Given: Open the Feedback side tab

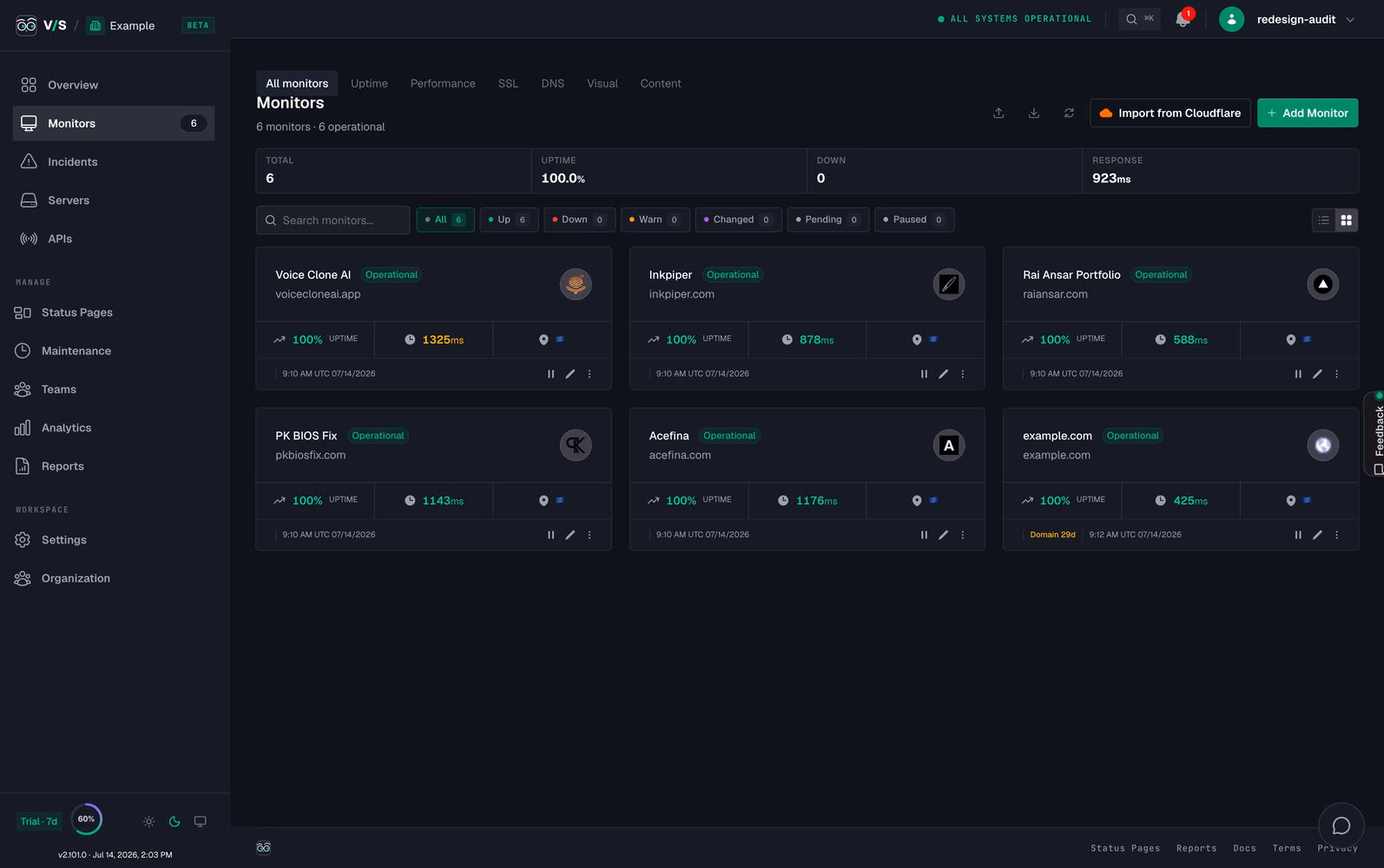Looking at the screenshot, I should click(x=1375, y=434).
